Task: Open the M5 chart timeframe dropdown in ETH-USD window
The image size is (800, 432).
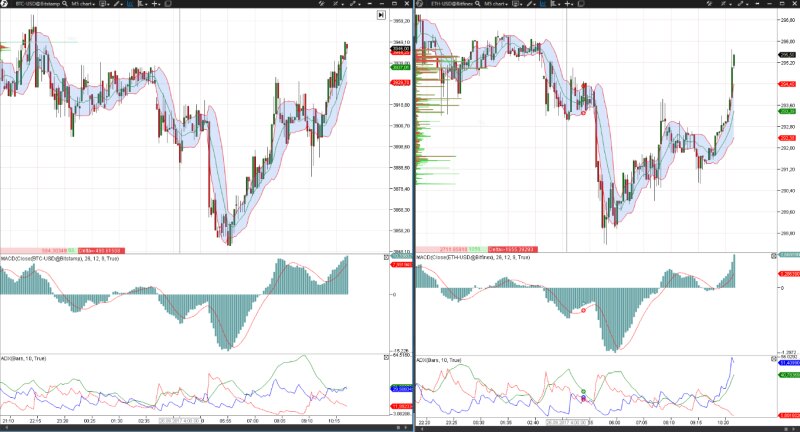Action: 496,4
